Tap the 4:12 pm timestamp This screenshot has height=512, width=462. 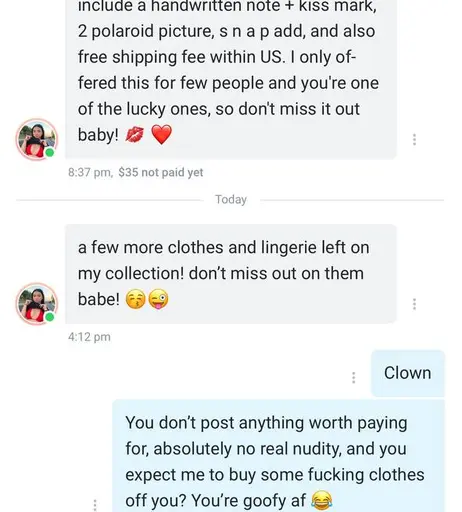(89, 337)
